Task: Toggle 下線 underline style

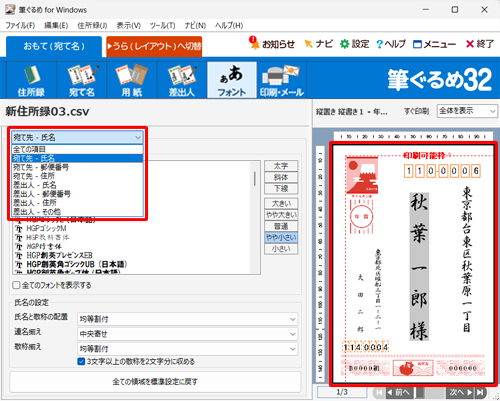Action: 281,188
